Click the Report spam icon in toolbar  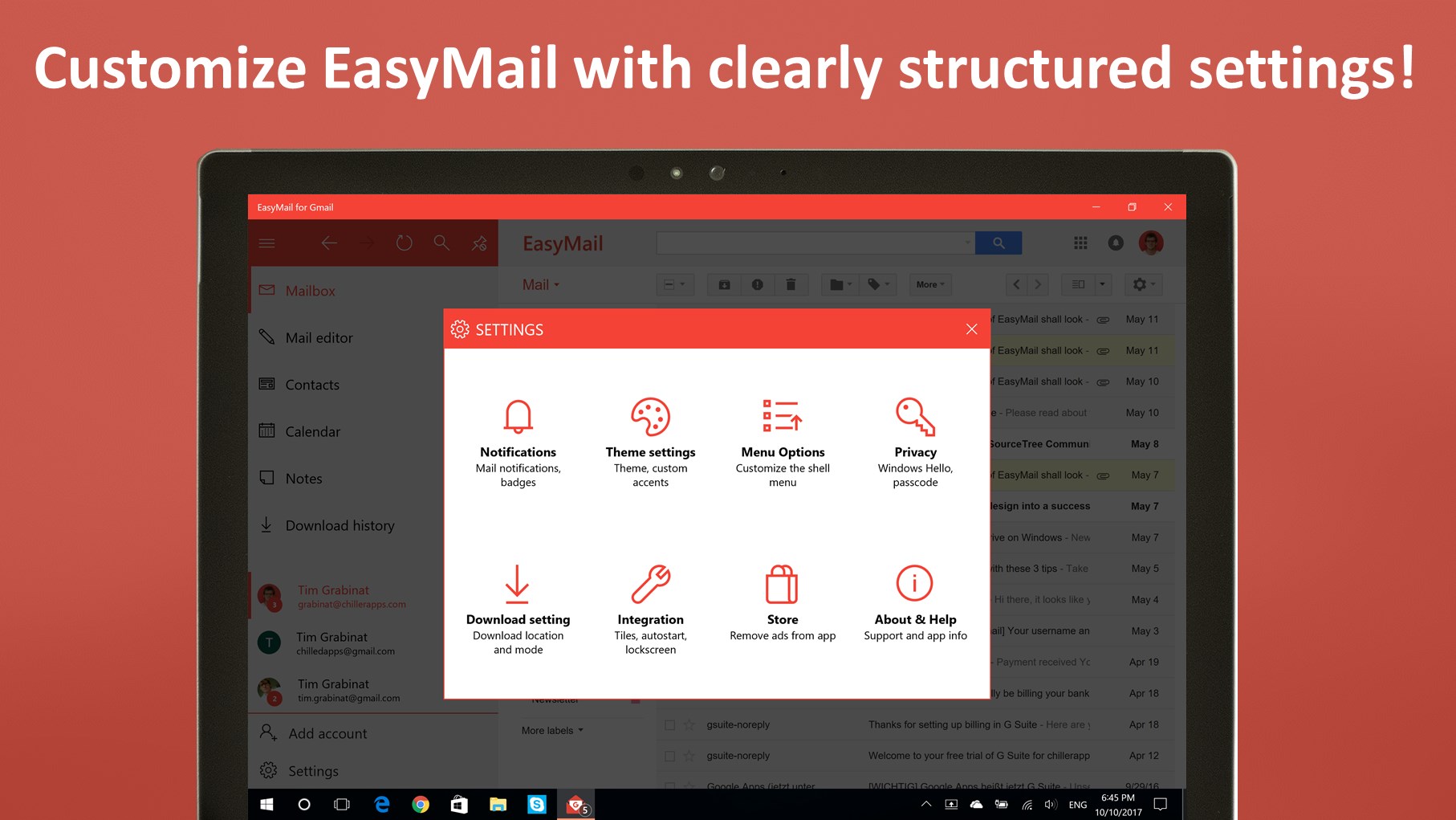[757, 284]
